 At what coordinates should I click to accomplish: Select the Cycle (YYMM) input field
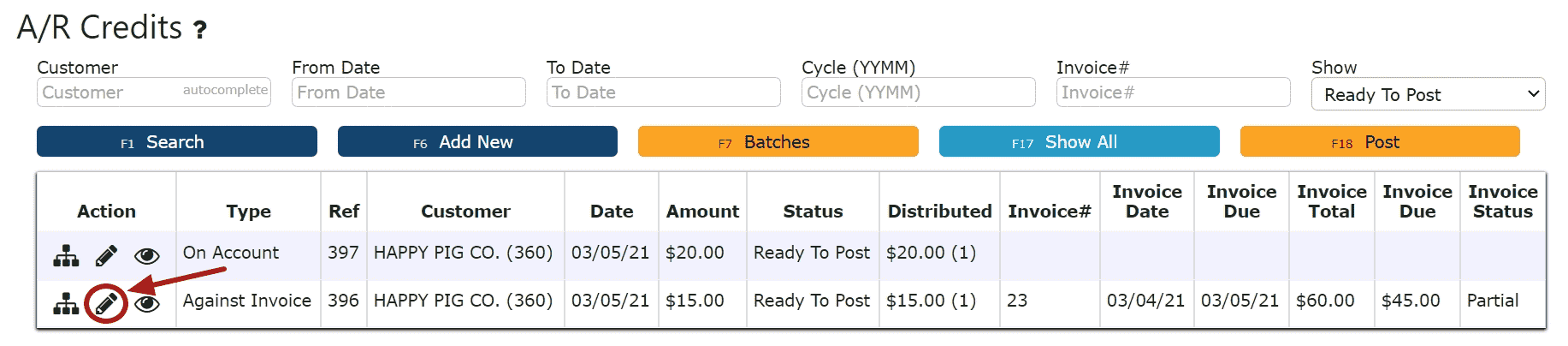pos(919,92)
